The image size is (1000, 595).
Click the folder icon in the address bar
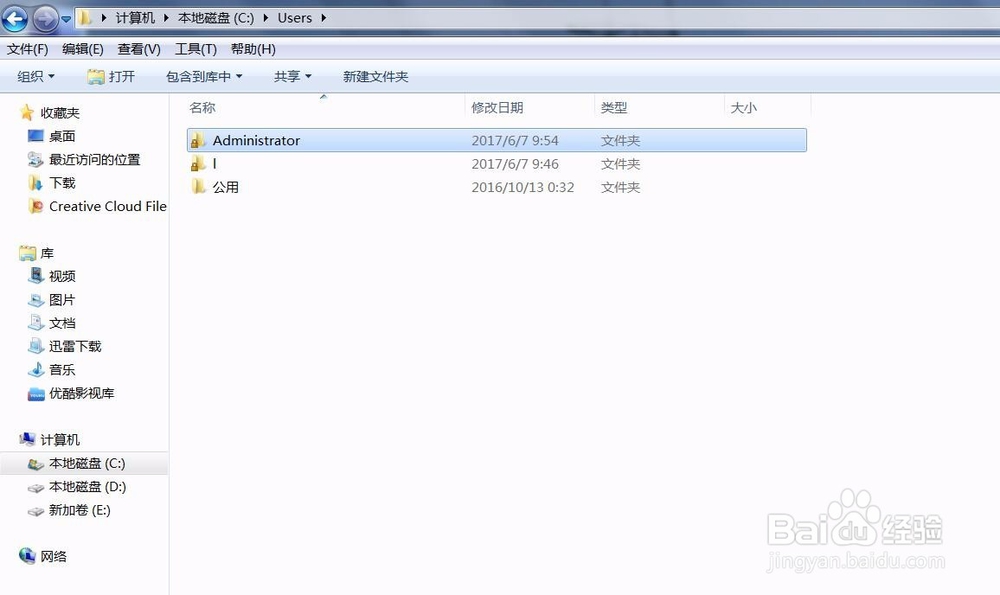tap(85, 18)
